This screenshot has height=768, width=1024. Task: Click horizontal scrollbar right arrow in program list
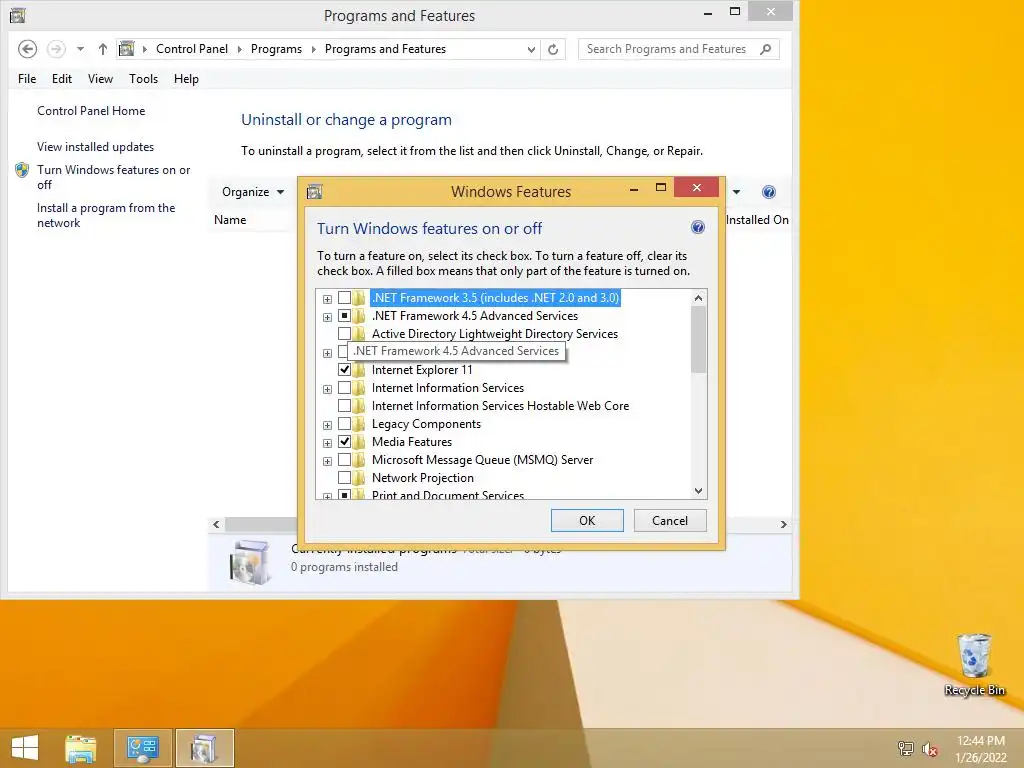coord(784,524)
